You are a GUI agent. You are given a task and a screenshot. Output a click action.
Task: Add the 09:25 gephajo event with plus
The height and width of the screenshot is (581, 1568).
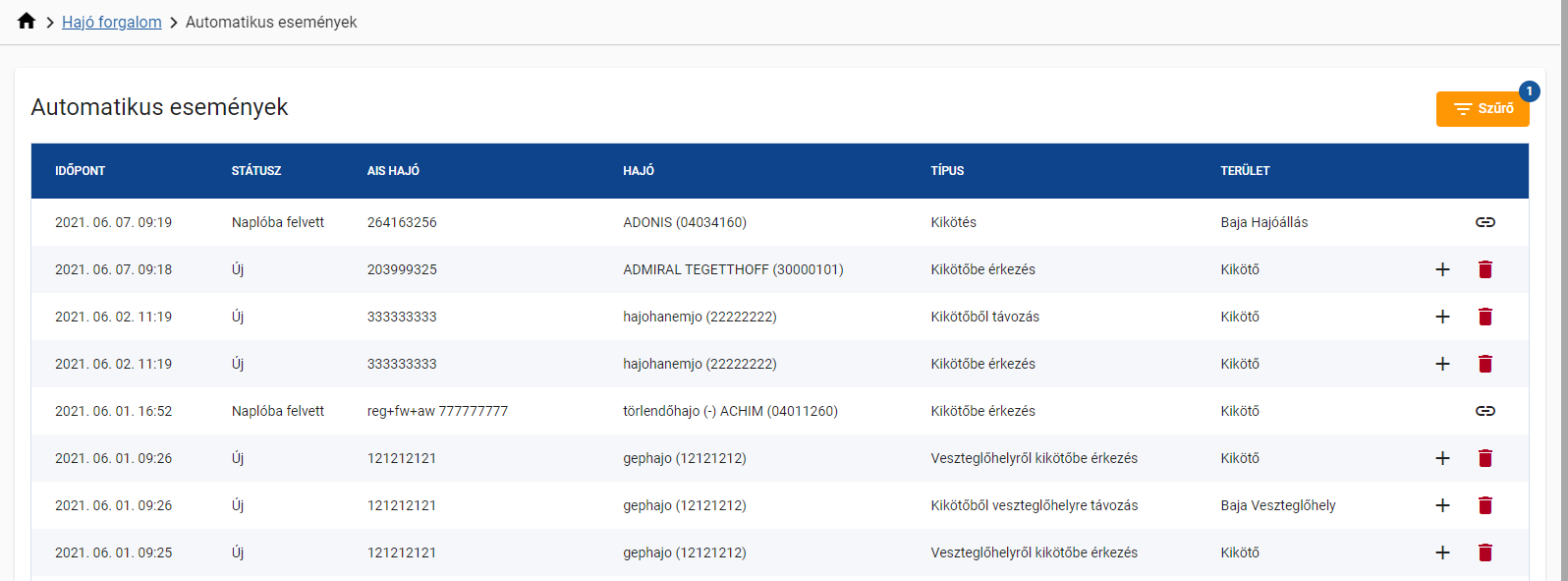tap(1442, 552)
